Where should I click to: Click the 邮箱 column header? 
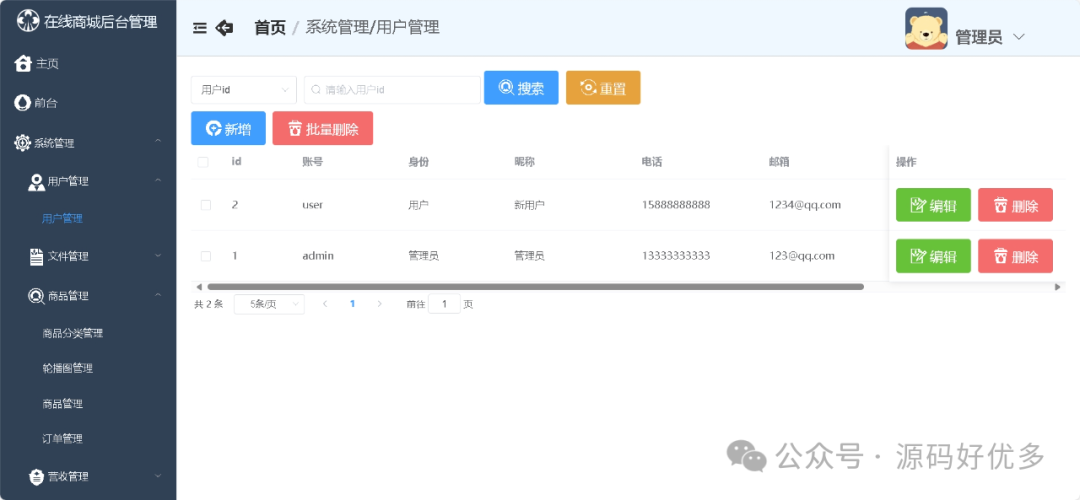[779, 163]
